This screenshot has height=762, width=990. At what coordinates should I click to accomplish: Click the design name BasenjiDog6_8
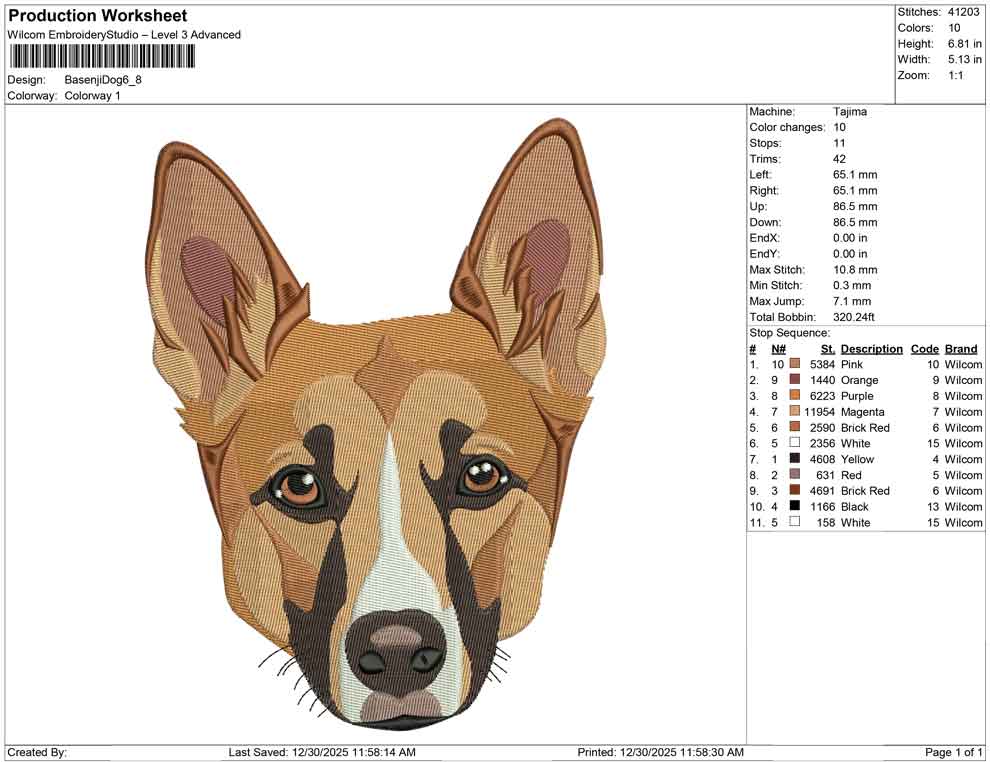[104, 82]
